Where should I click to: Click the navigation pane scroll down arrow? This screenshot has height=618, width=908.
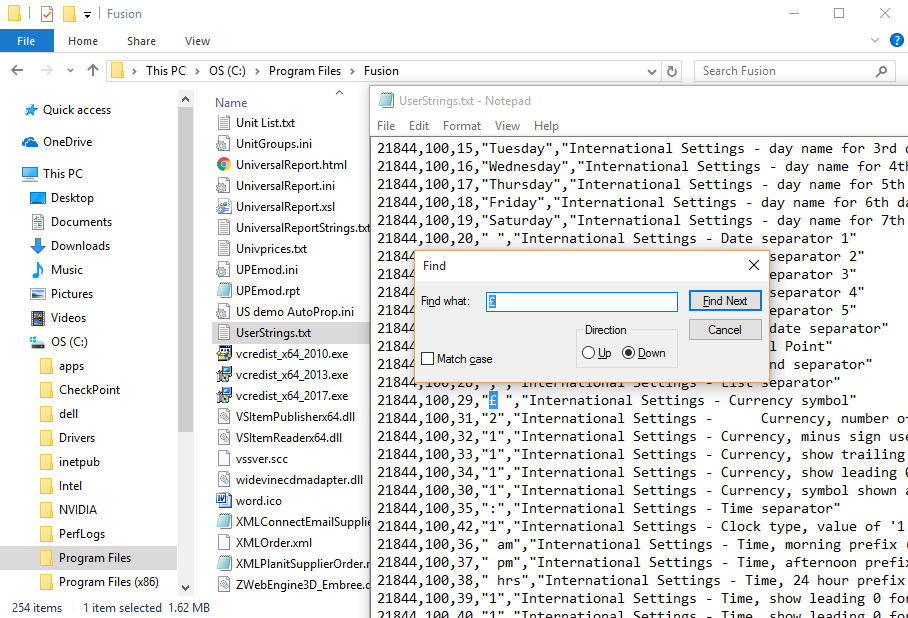(x=185, y=586)
